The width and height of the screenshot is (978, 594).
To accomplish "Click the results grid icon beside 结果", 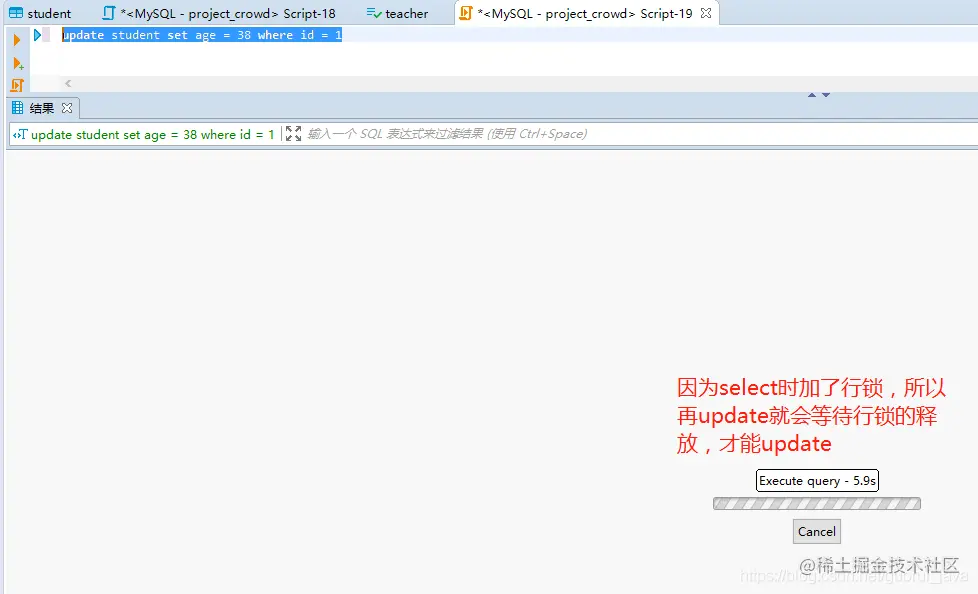I will tap(17, 108).
